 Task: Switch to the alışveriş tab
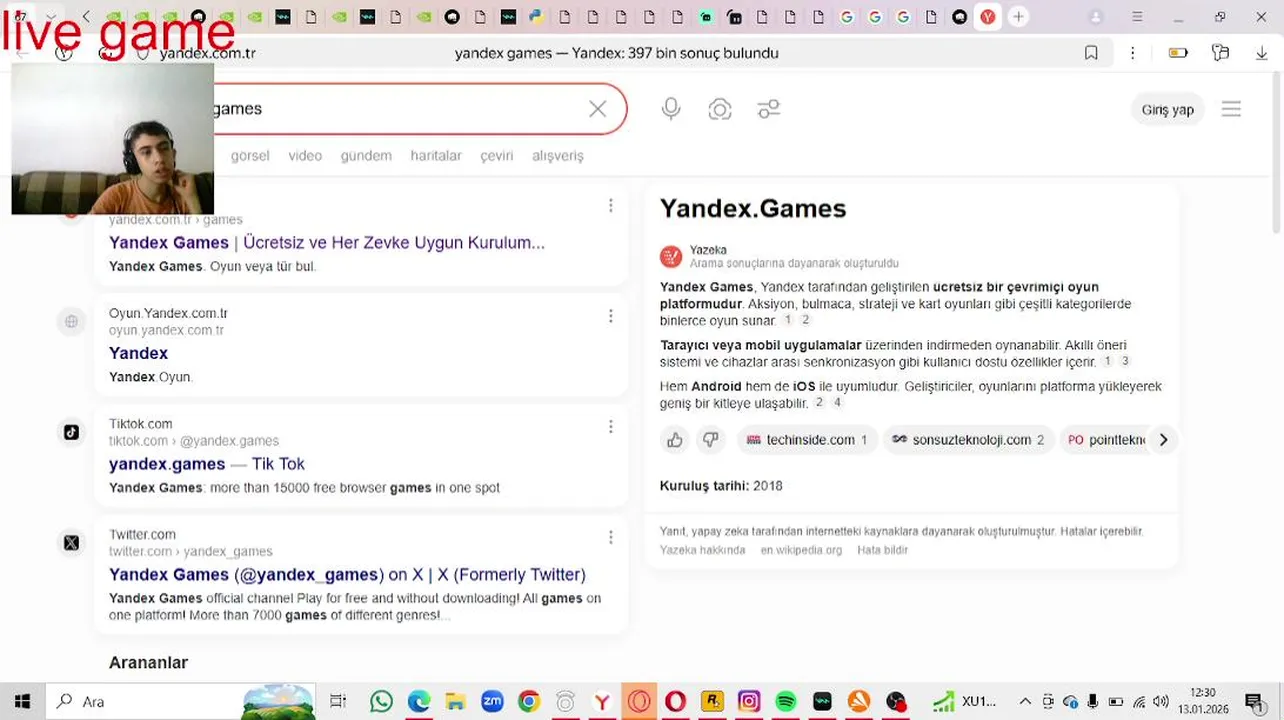click(x=557, y=155)
